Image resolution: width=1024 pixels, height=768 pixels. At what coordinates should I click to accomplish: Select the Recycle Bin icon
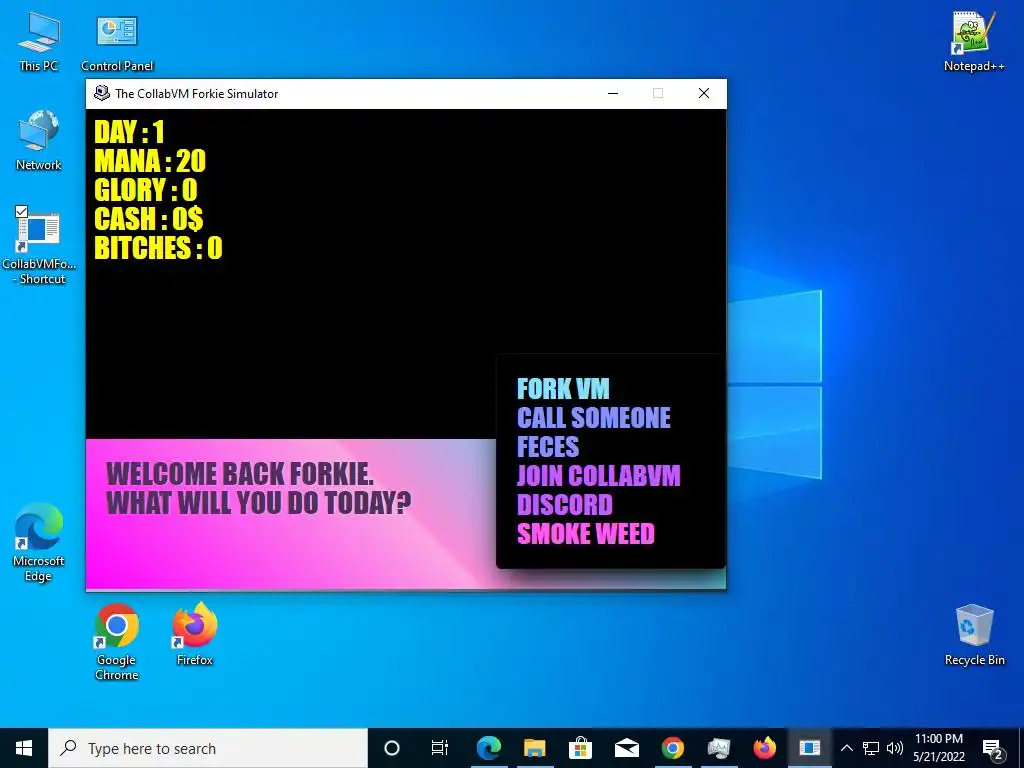point(974,635)
